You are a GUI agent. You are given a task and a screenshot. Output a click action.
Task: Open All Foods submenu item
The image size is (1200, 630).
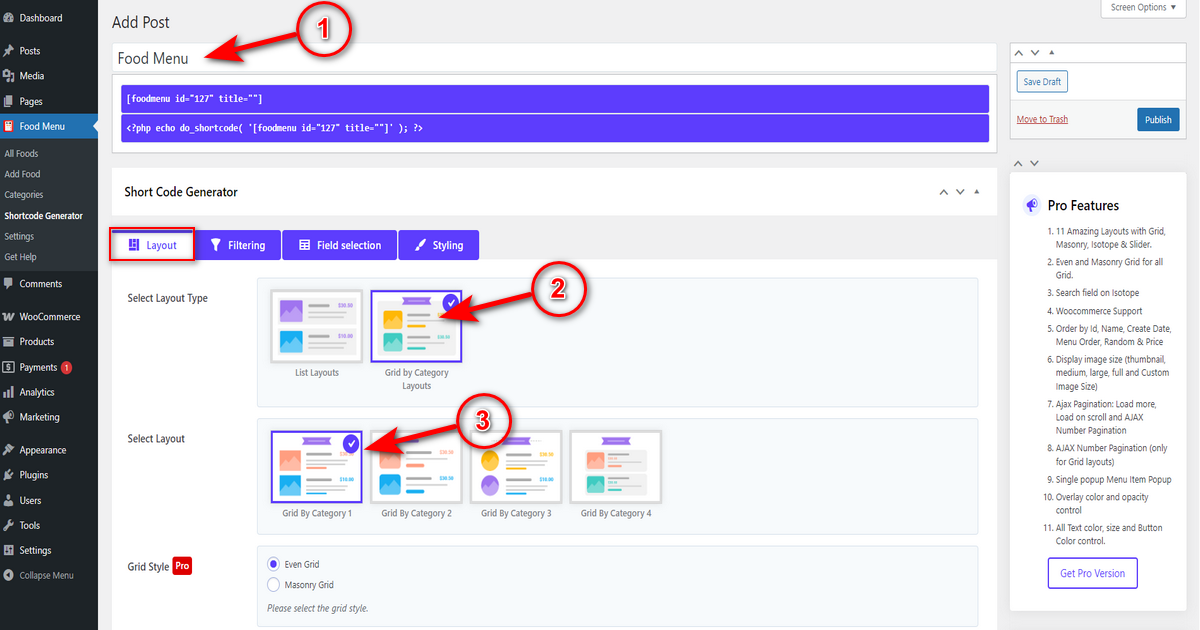(21, 154)
